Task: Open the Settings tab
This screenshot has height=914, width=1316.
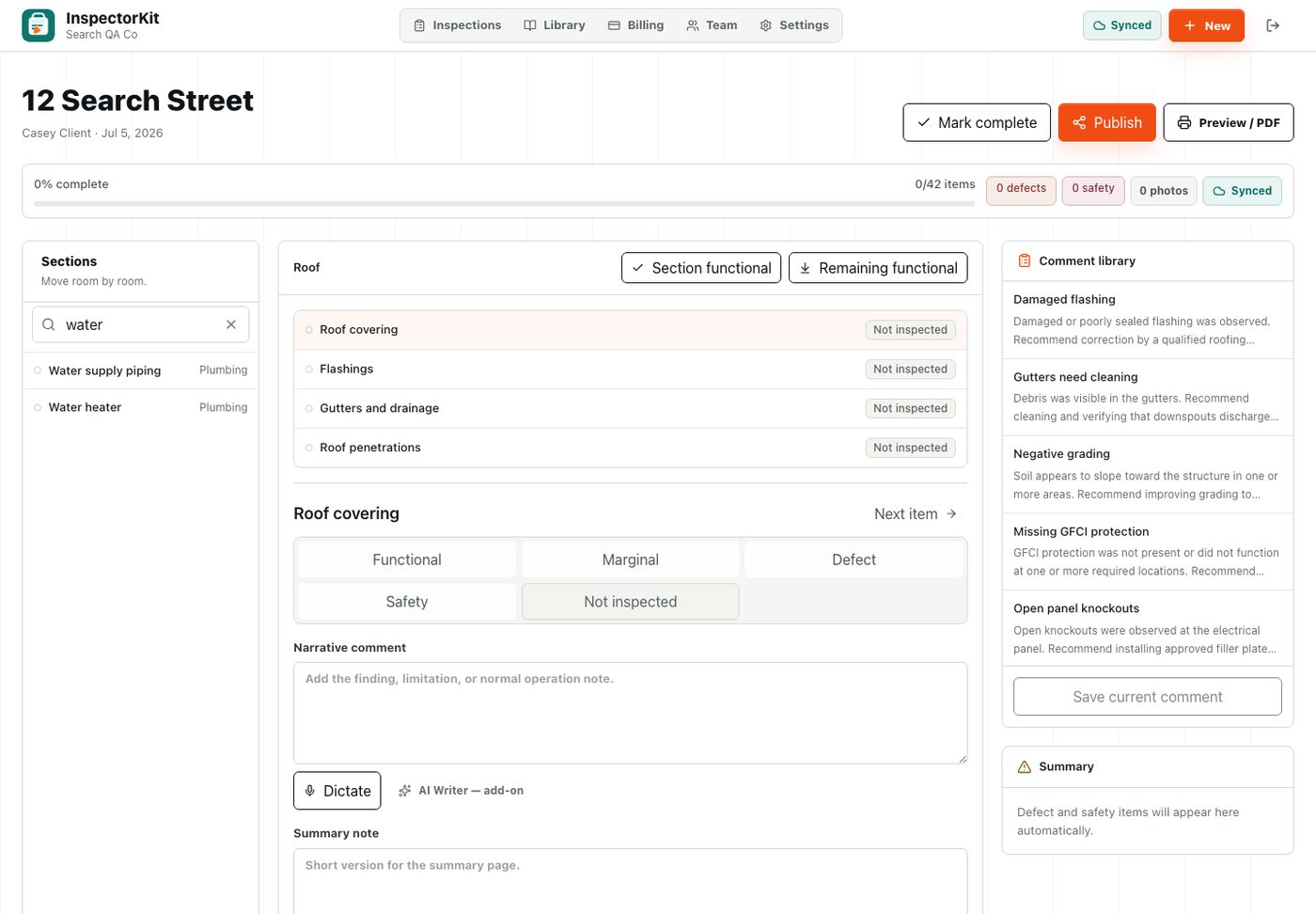Action: click(794, 25)
